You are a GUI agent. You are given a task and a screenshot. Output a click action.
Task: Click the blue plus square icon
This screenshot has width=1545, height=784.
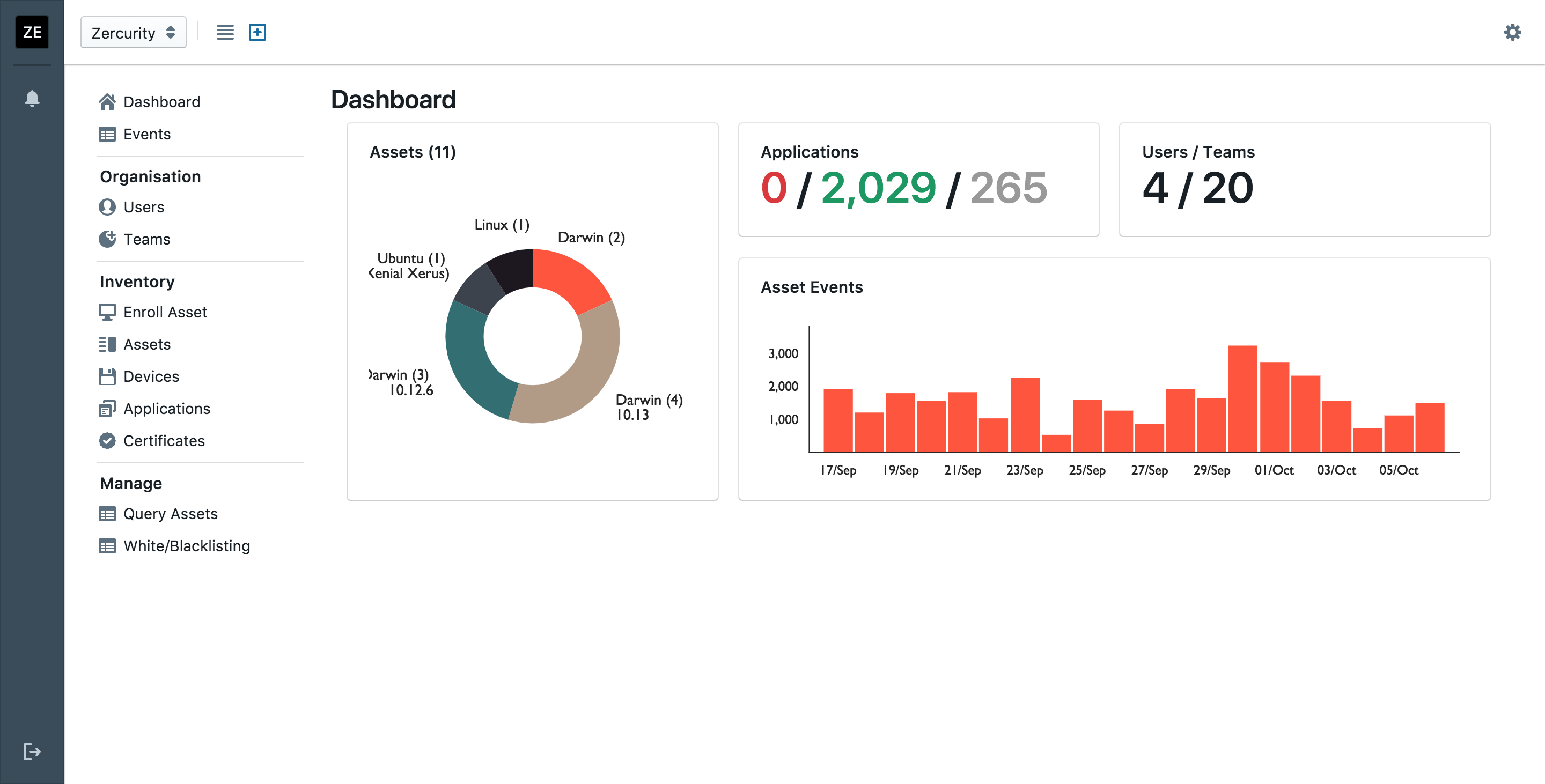tap(257, 32)
